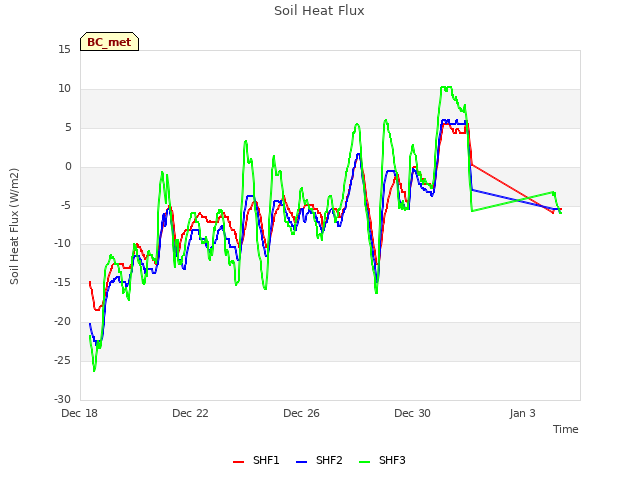Click the Dec 30 x-axis label
The image size is (640, 480).
click(x=412, y=413)
